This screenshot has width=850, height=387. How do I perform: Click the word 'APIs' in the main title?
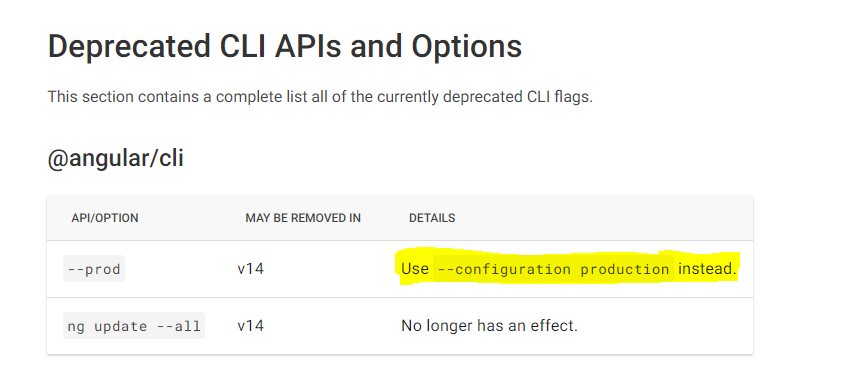[x=308, y=47]
